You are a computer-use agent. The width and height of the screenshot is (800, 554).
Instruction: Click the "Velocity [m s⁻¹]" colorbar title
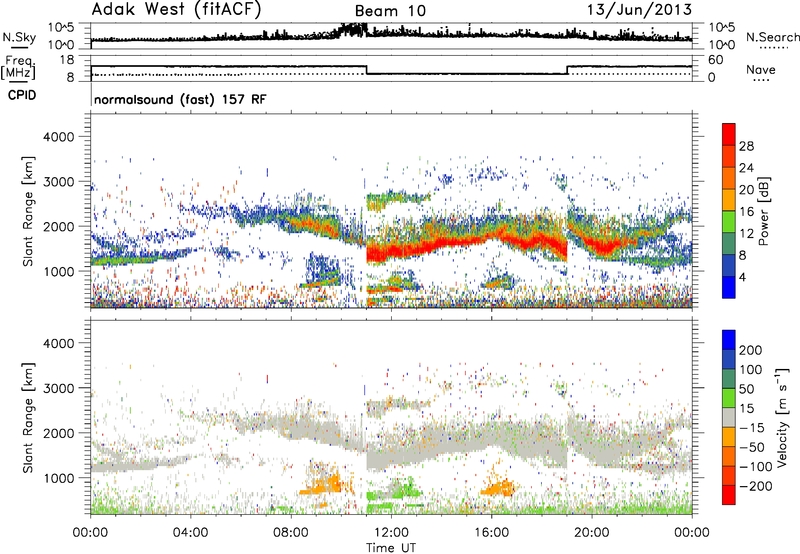point(781,417)
